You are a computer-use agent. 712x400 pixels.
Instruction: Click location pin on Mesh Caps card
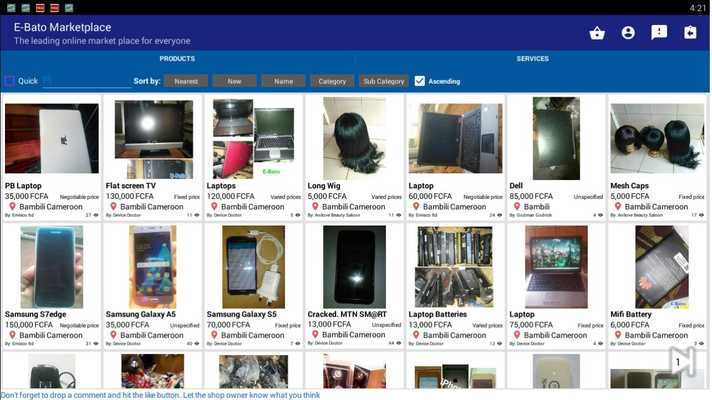(618, 207)
